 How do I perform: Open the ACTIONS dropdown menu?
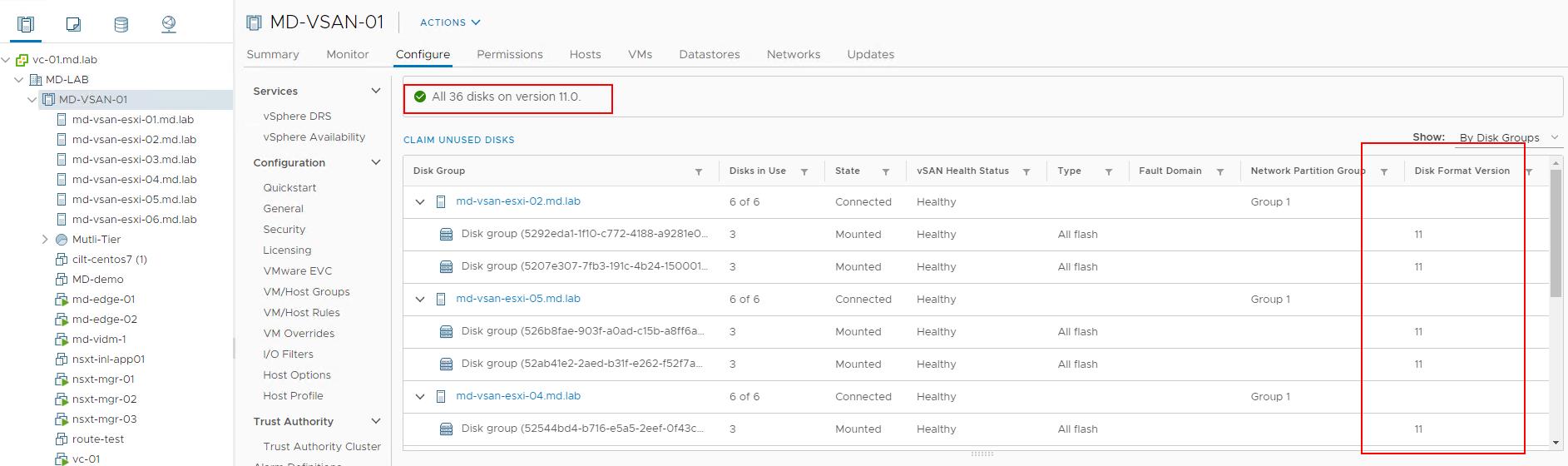(x=450, y=22)
